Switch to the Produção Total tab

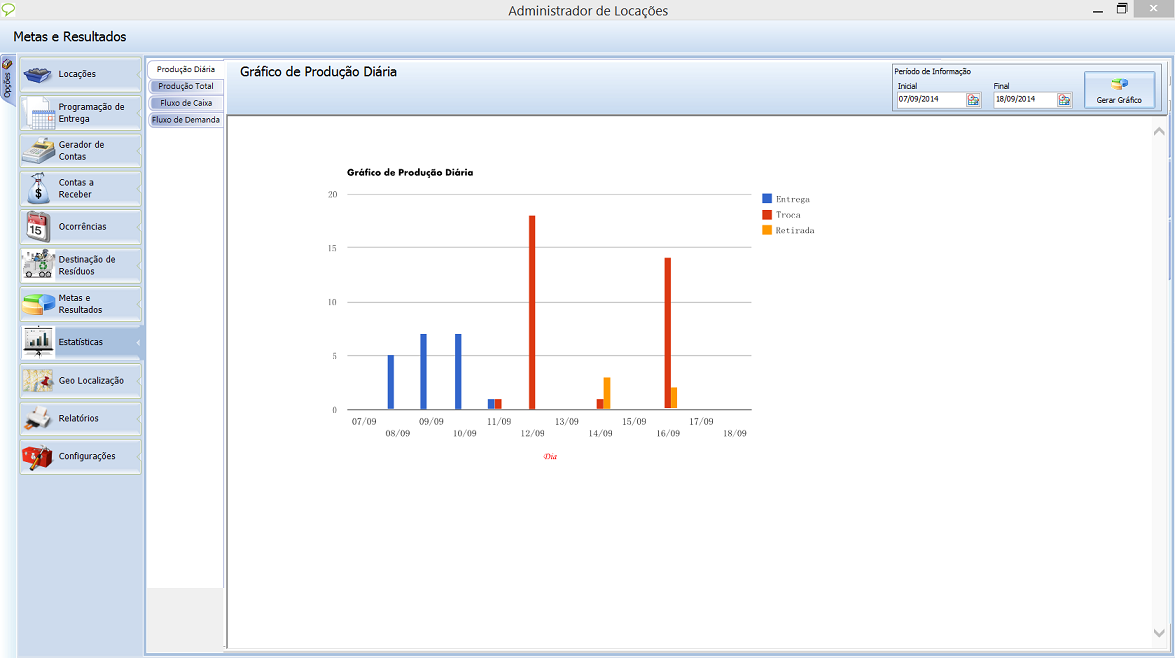(x=186, y=87)
